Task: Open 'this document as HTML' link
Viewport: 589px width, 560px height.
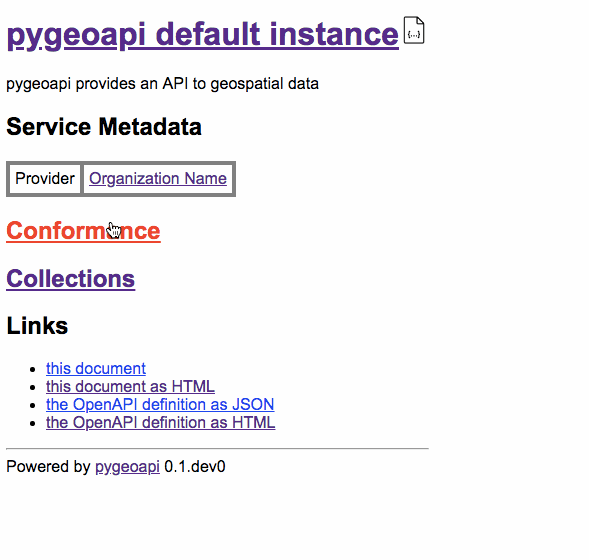Action: [x=130, y=386]
